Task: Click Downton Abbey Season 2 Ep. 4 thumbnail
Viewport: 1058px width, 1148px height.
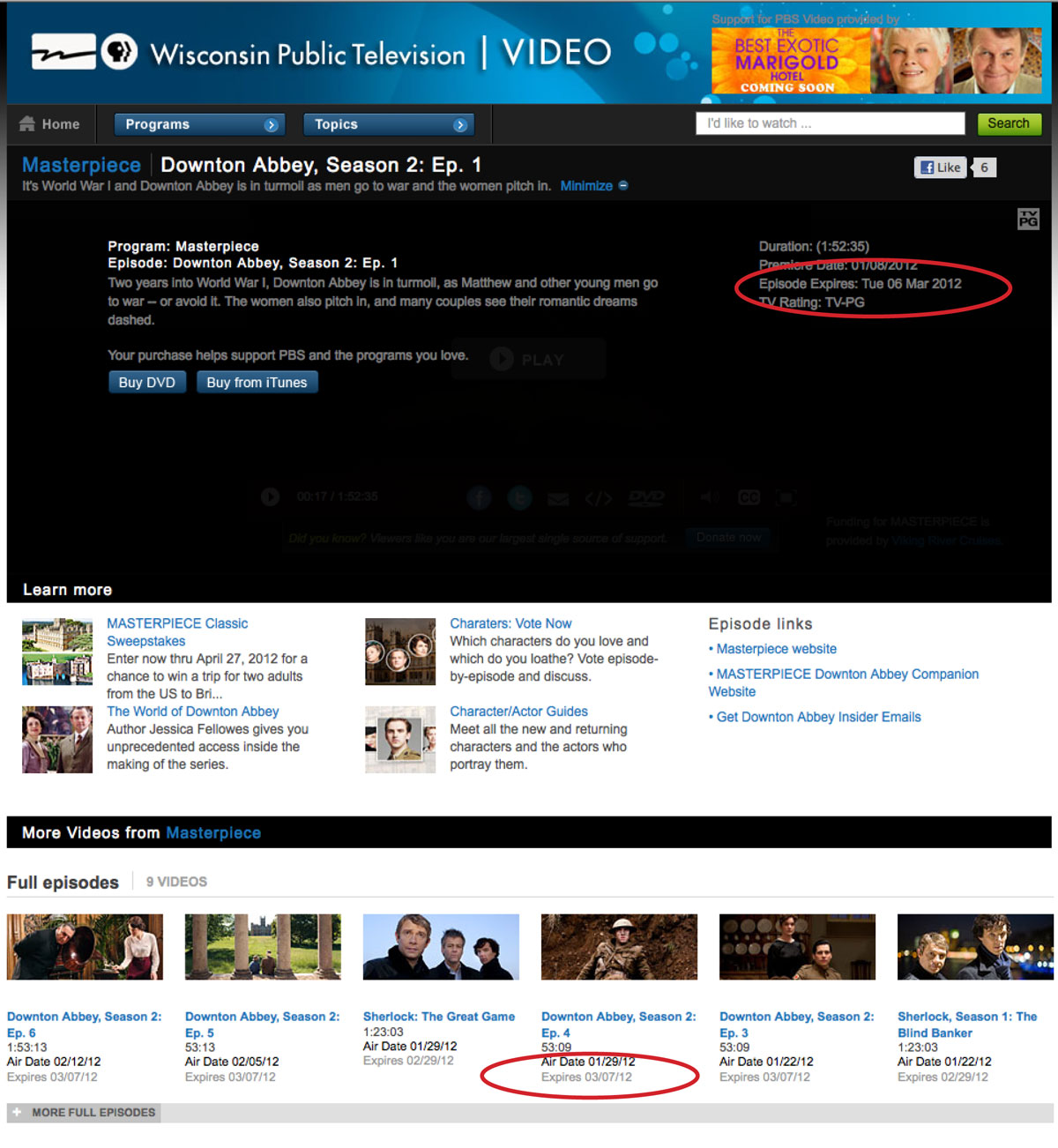Action: 619,947
